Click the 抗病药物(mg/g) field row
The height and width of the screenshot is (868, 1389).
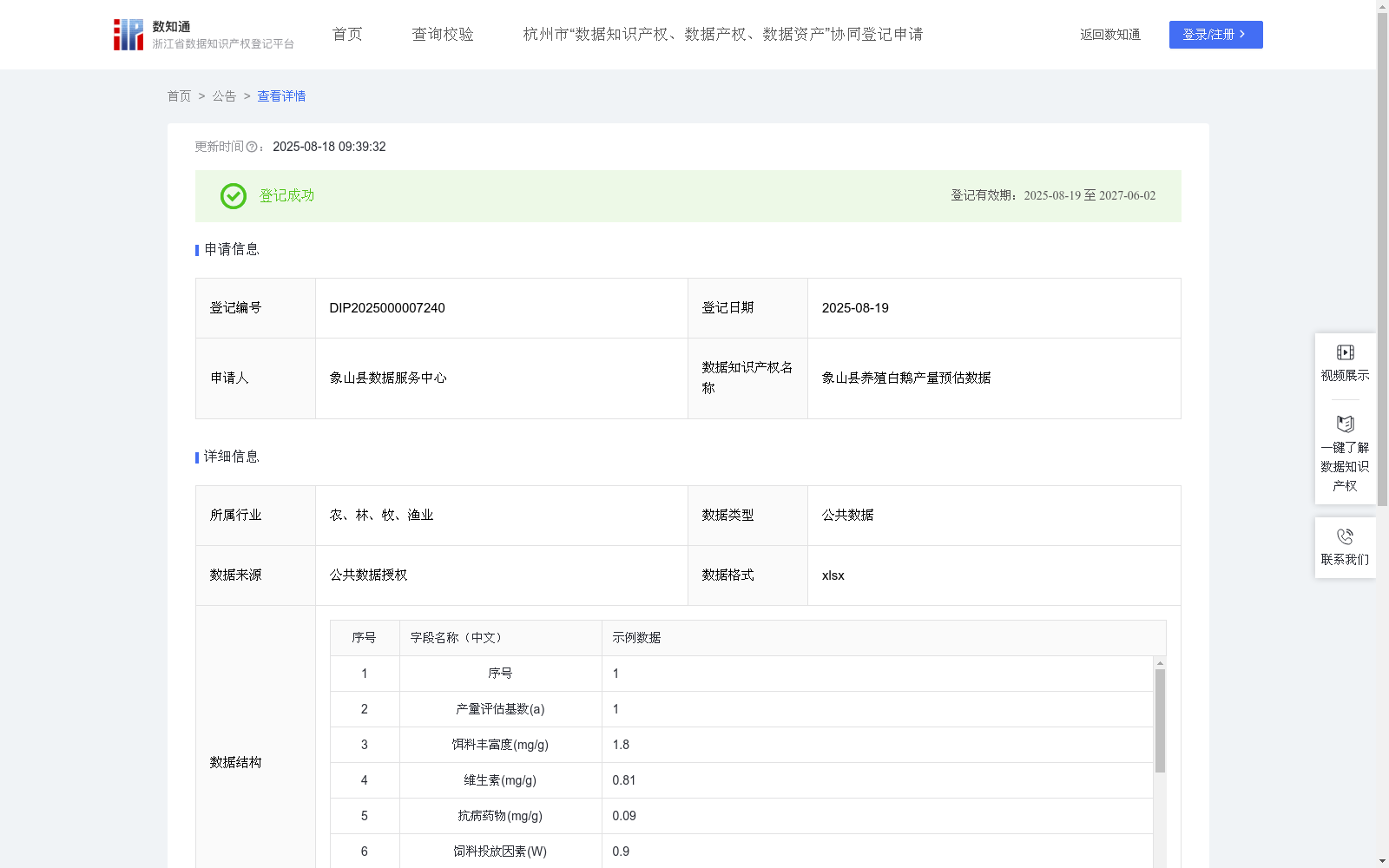point(741,816)
